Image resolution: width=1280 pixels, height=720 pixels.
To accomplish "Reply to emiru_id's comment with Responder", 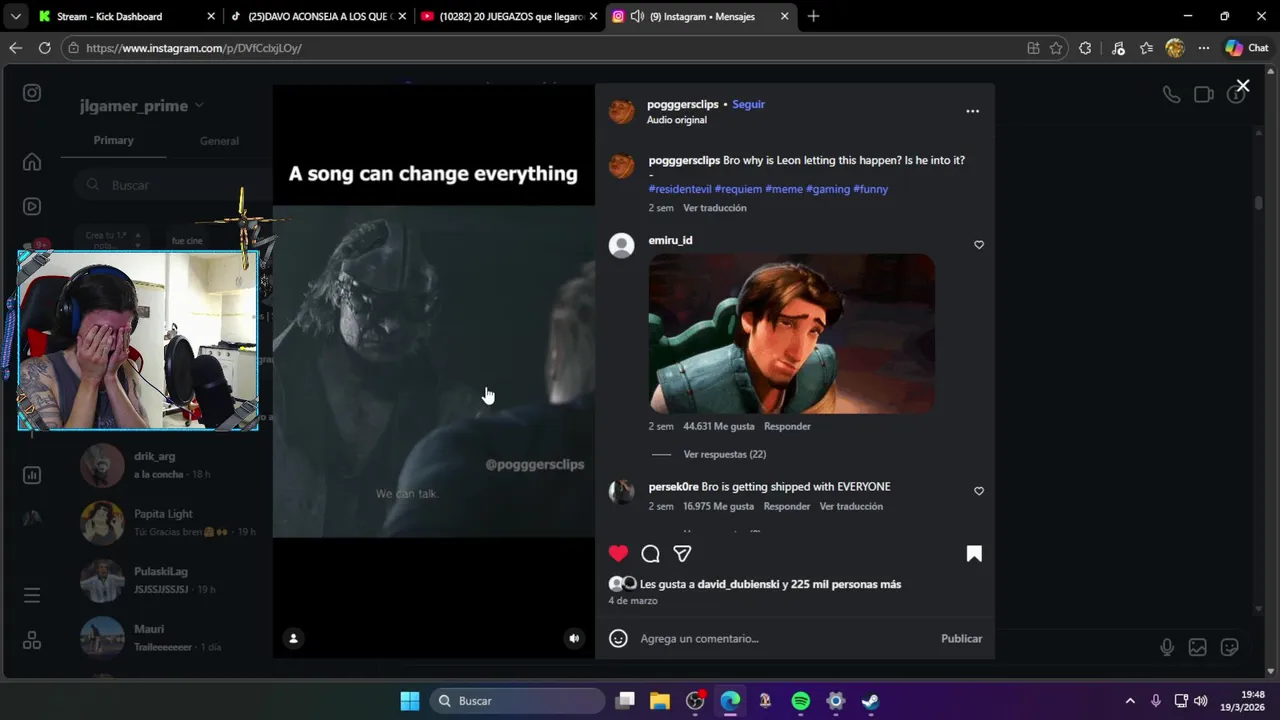I will coord(787,426).
